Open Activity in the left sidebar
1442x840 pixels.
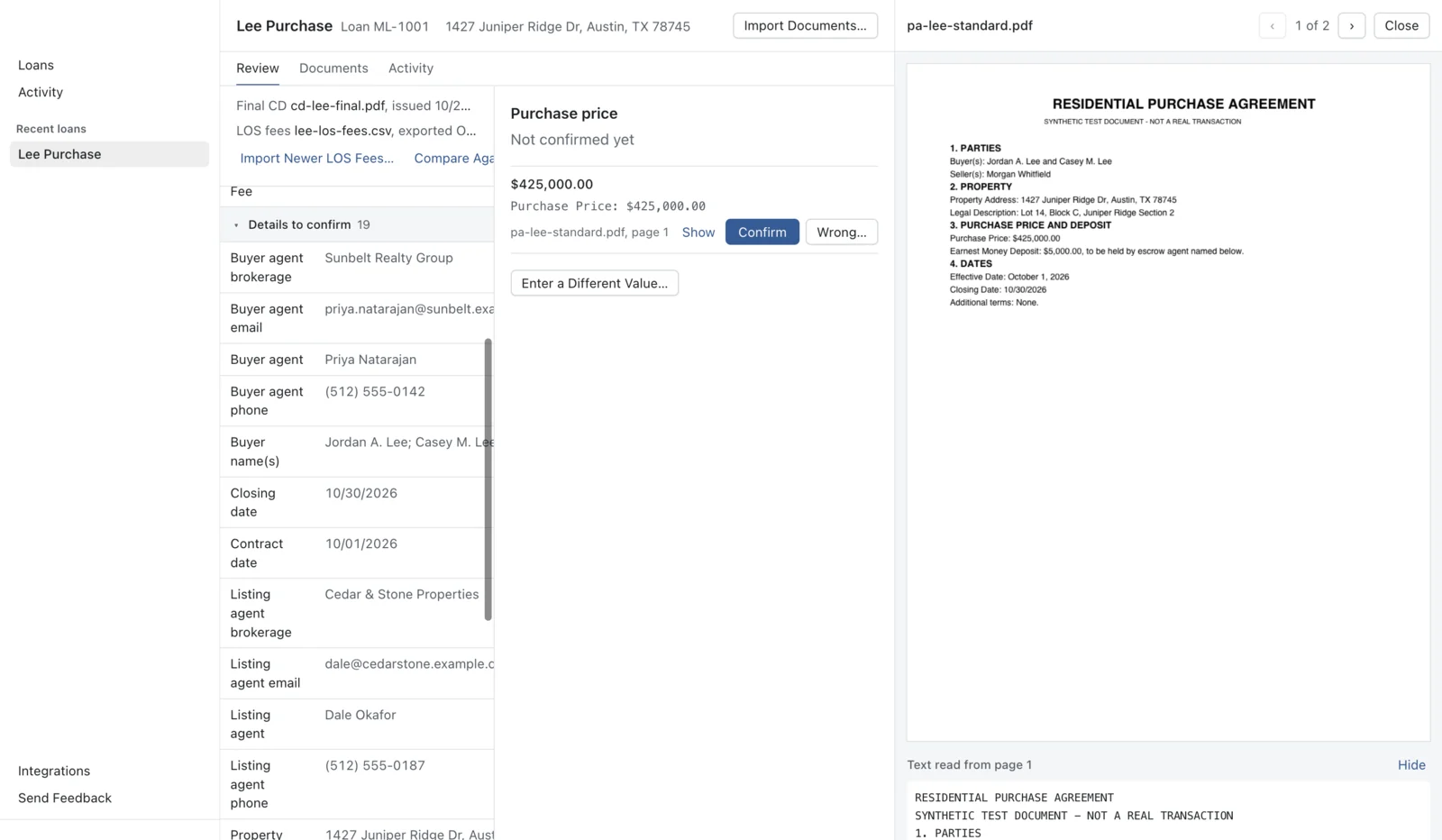[x=41, y=92]
